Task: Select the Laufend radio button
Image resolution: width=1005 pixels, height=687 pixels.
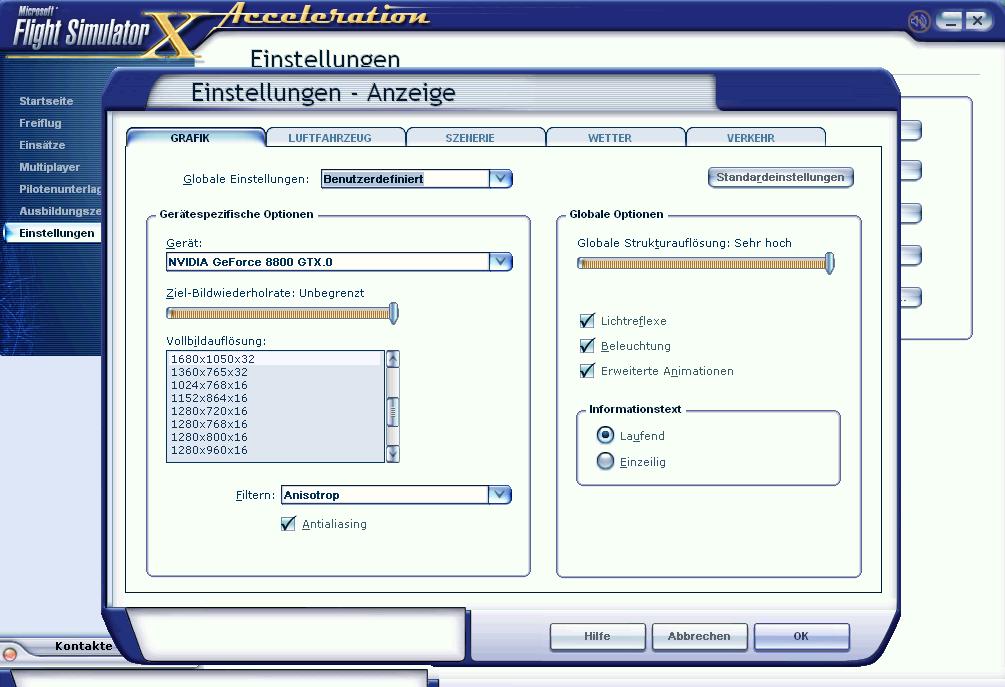Action: (x=605, y=435)
